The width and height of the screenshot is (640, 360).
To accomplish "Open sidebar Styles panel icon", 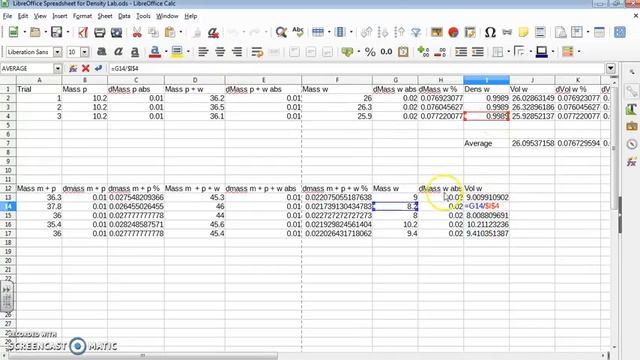I will pos(631,109).
